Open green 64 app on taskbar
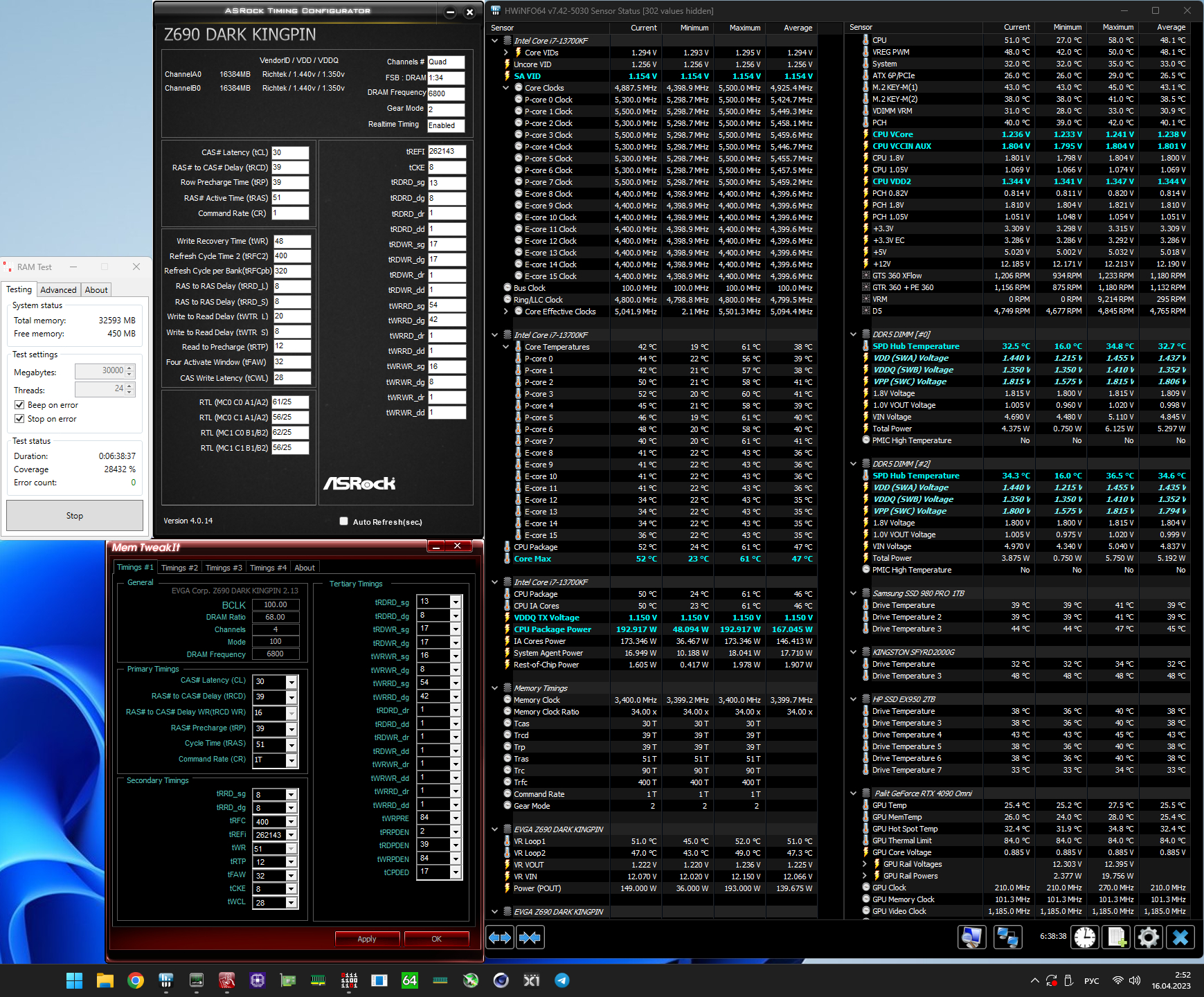The width and height of the screenshot is (1204, 997). pos(410,980)
